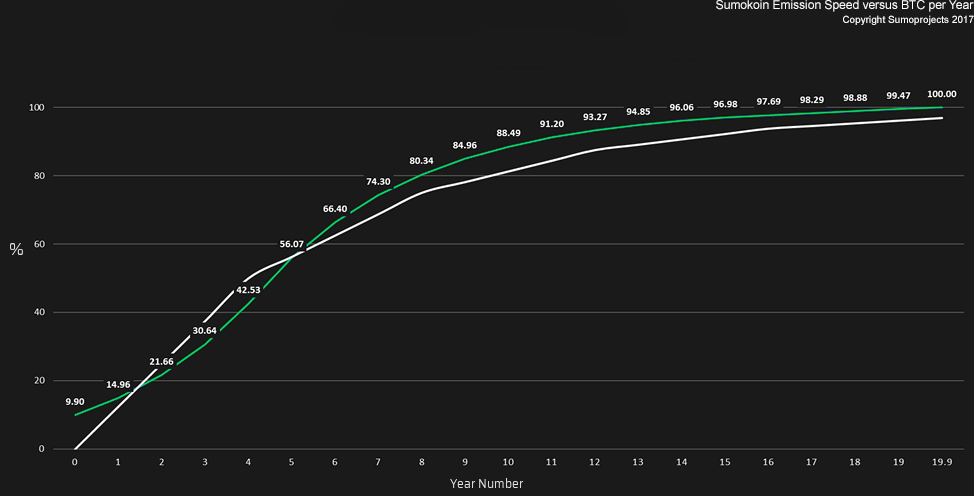Select the 98.88 data label
The image size is (974, 496).
tap(855, 98)
